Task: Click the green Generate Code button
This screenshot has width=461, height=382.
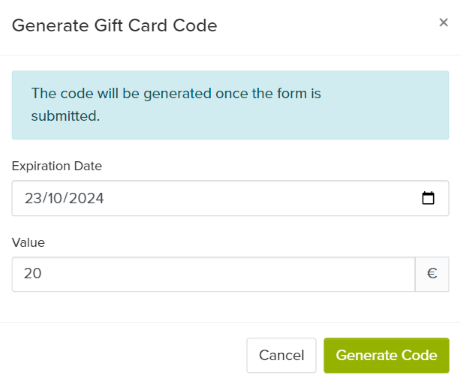Action: click(386, 355)
